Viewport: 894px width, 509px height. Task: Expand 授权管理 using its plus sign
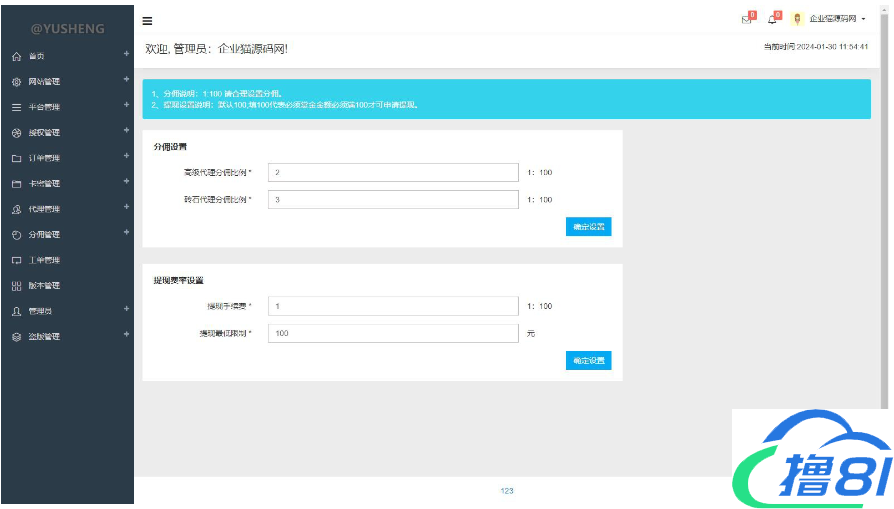coord(126,131)
